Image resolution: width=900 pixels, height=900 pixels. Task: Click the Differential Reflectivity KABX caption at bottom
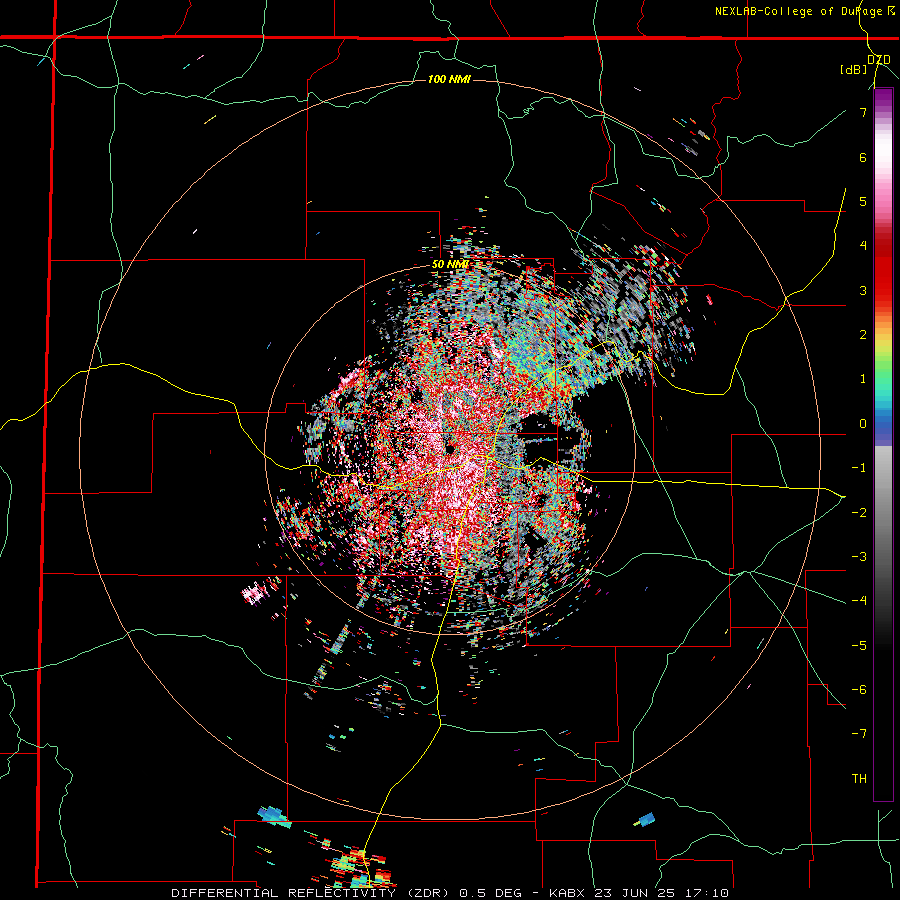tap(450, 893)
